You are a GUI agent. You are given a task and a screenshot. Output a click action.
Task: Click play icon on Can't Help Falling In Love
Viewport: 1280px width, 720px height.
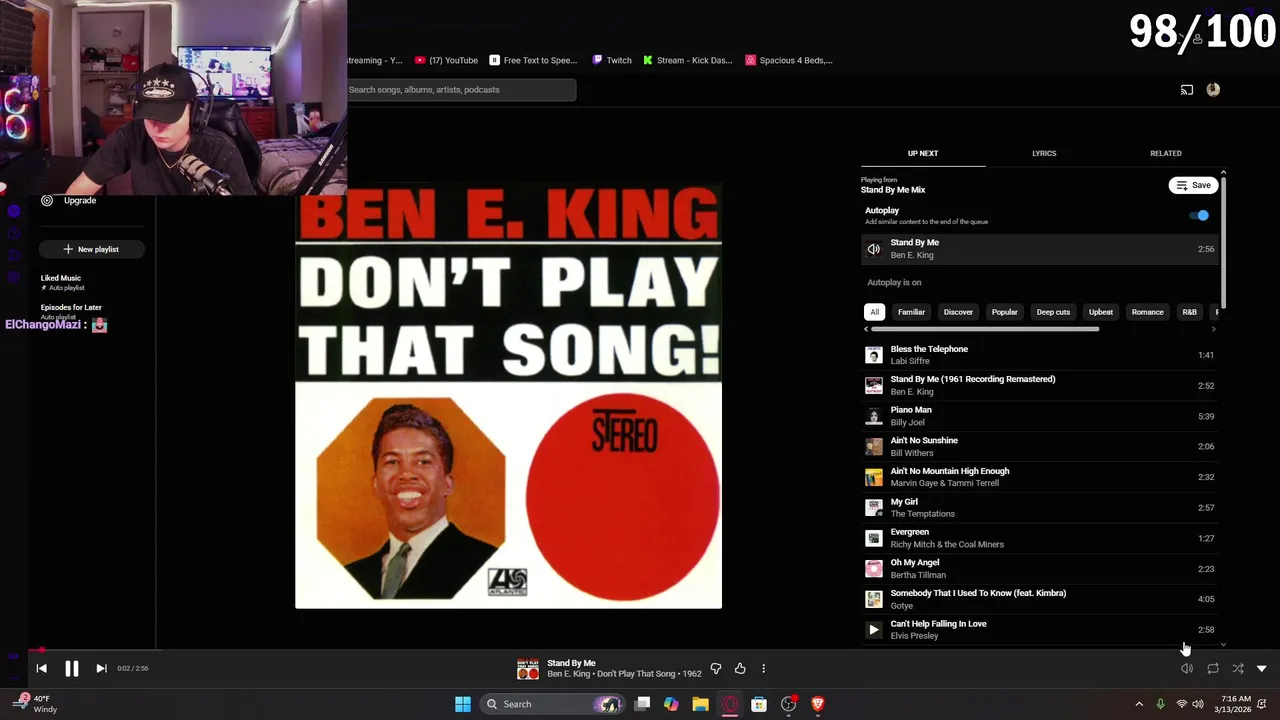click(874, 630)
